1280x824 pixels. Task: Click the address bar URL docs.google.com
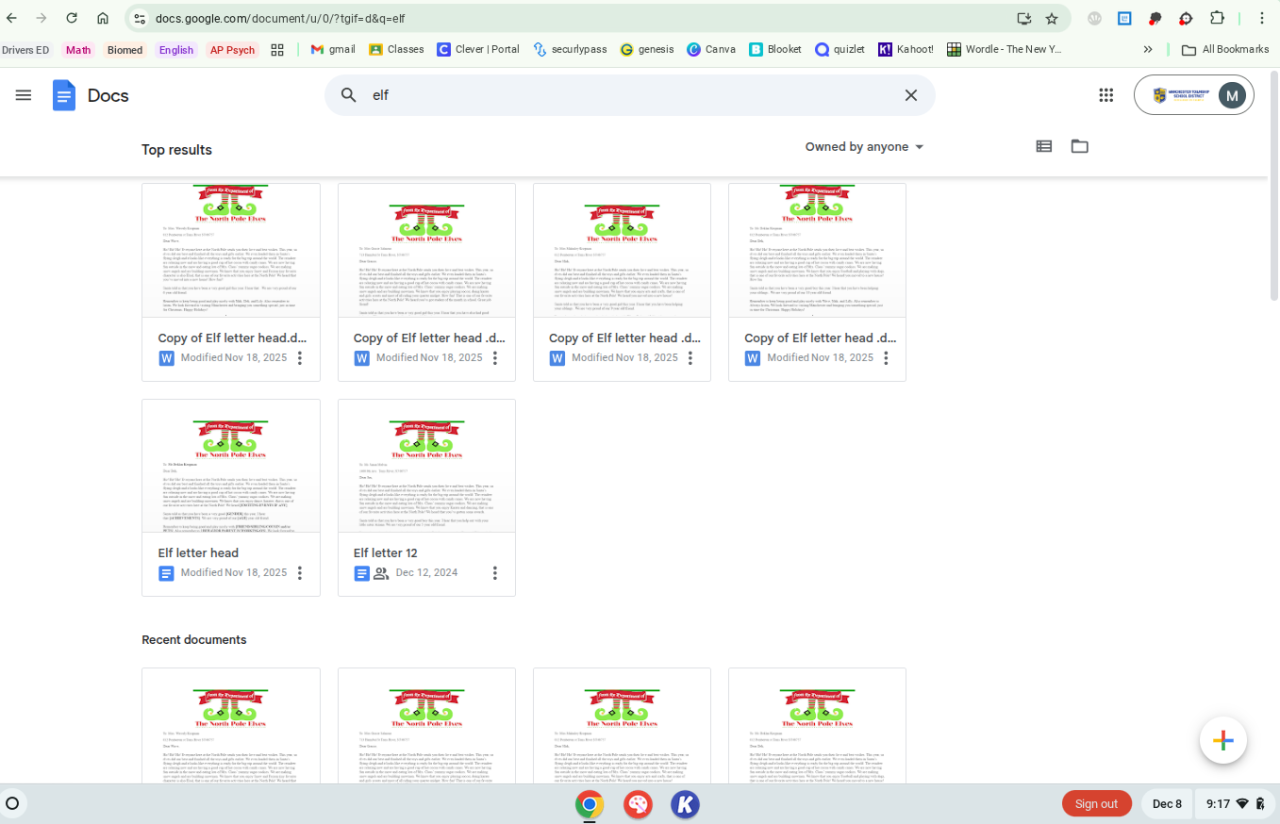pos(280,18)
